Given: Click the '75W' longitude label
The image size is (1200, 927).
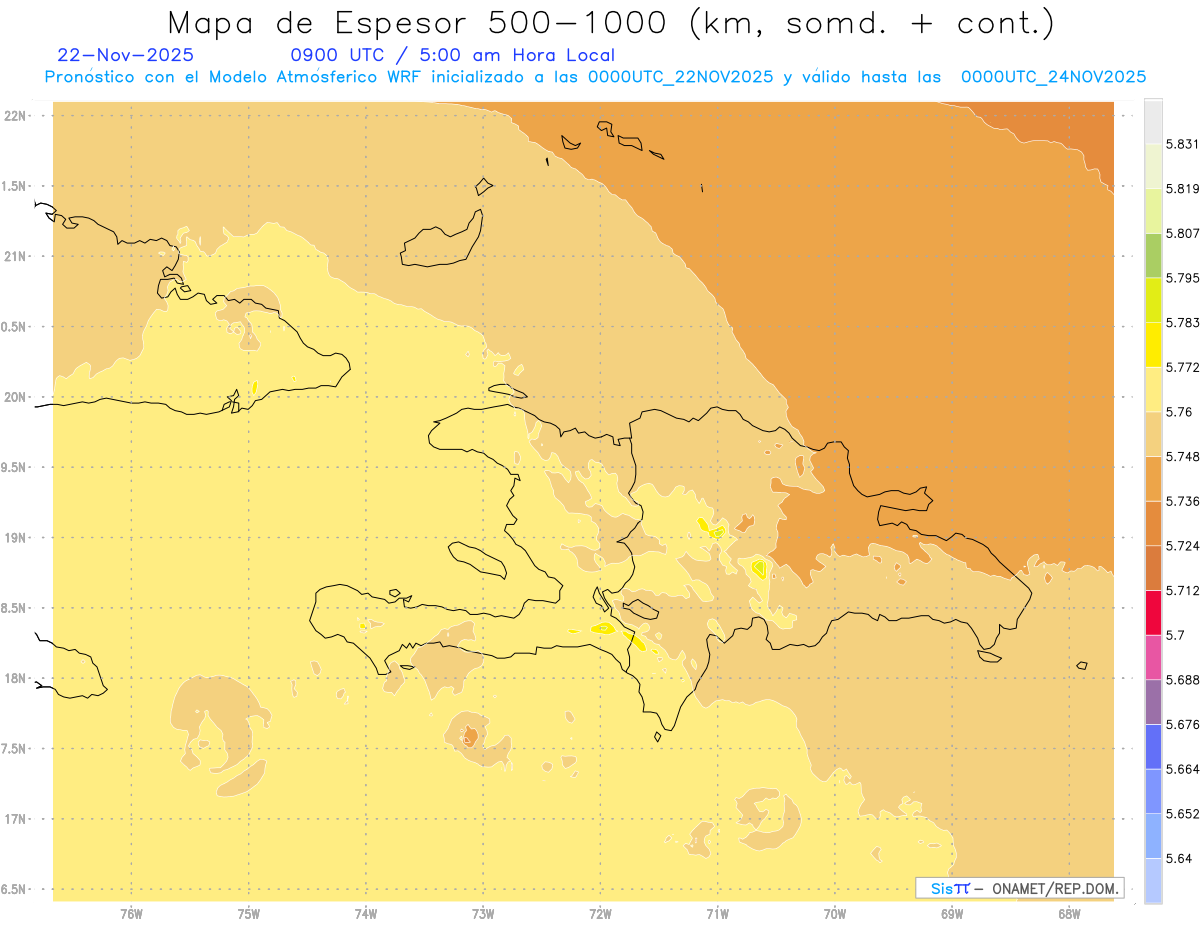Looking at the screenshot, I should pos(249,915).
